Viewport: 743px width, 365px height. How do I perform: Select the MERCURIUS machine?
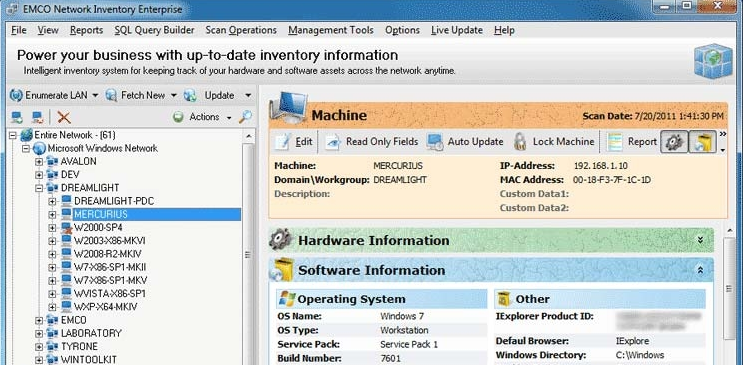[x=101, y=214]
